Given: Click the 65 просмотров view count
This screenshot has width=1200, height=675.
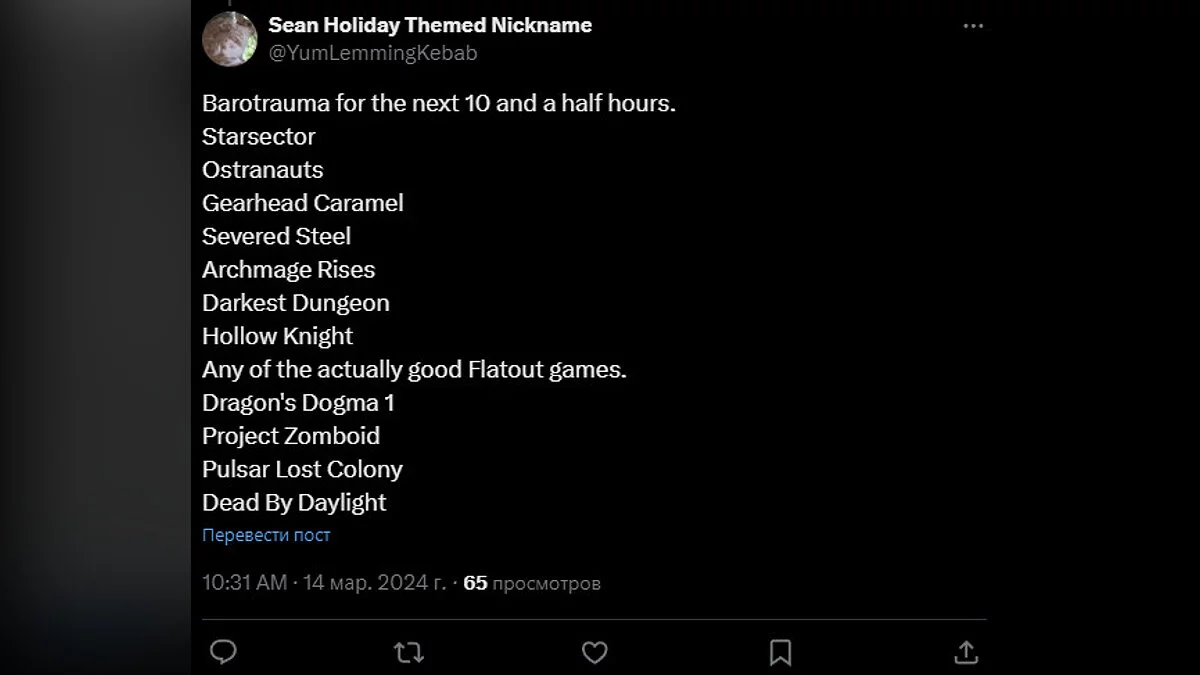Looking at the screenshot, I should (x=532, y=582).
